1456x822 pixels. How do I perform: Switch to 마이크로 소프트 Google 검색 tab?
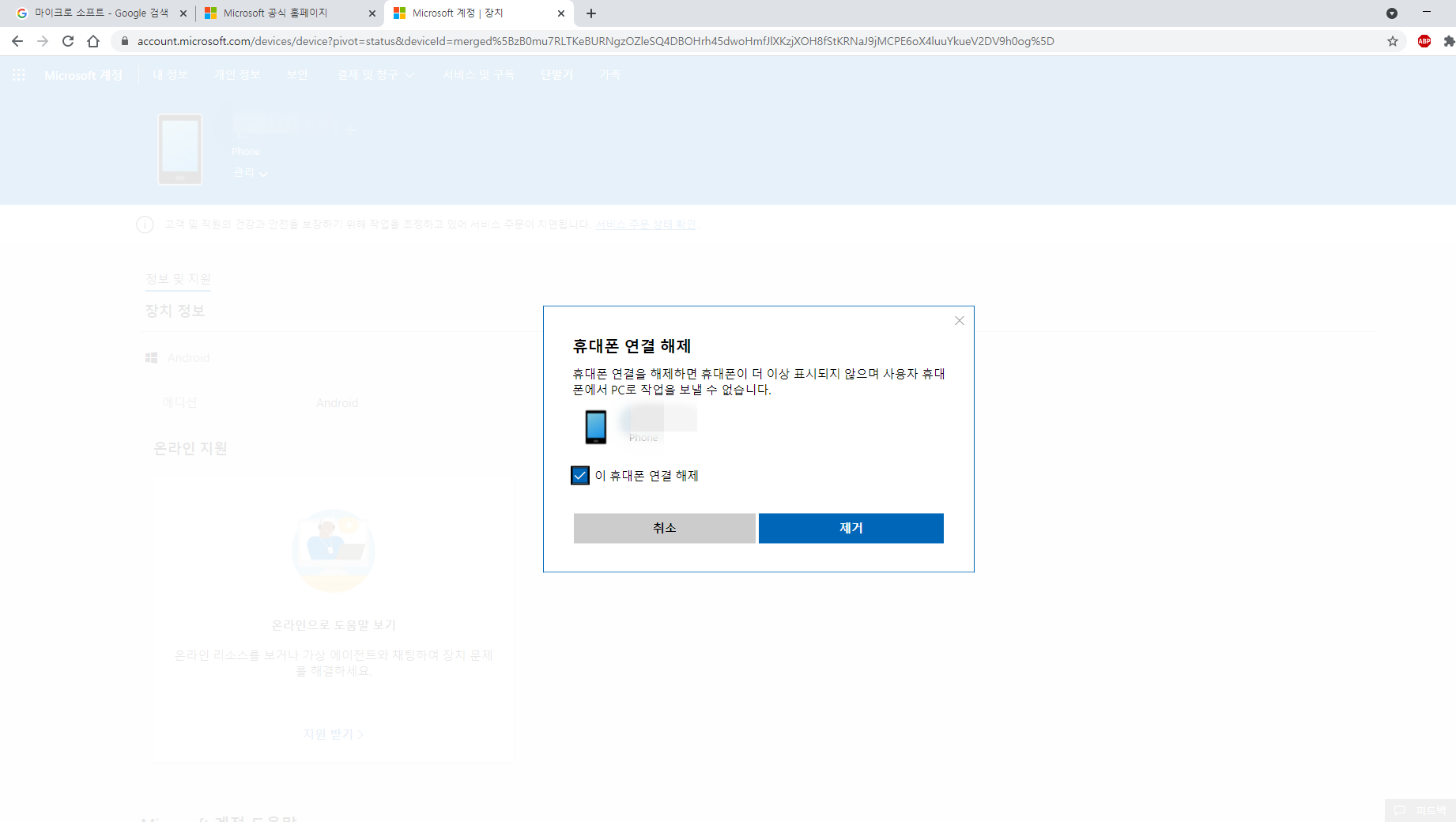point(100,13)
